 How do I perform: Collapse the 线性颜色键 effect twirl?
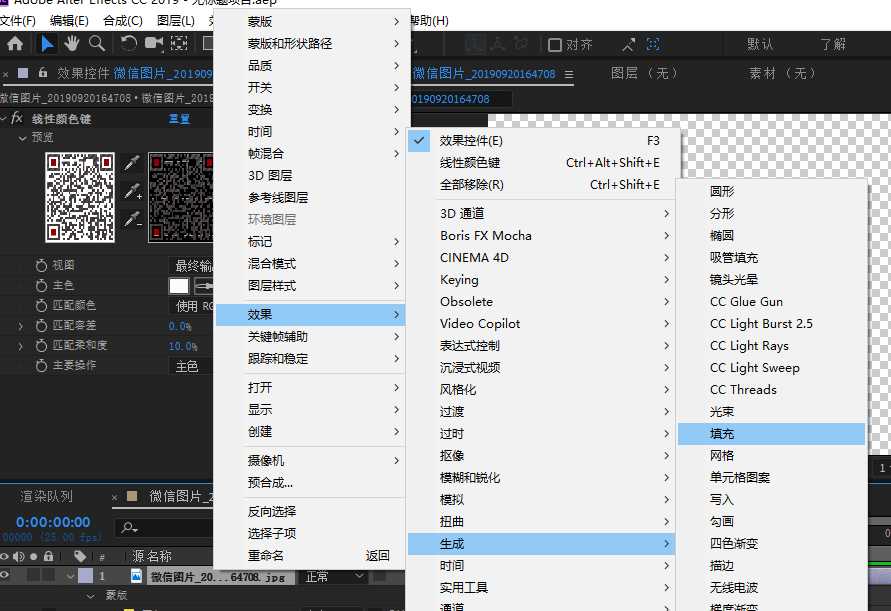coord(3,118)
